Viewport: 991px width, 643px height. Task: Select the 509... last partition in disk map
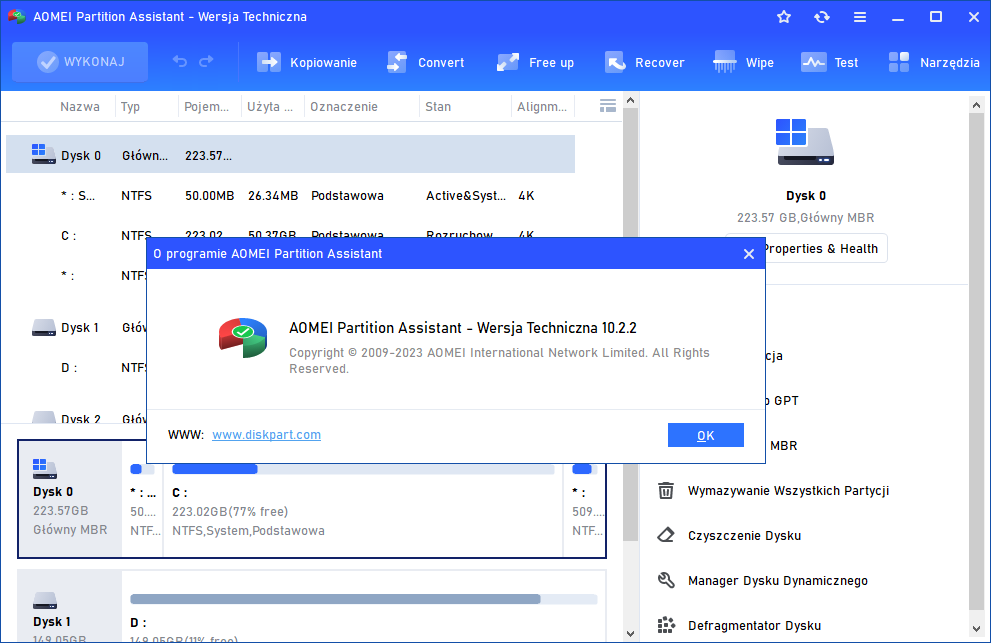point(585,511)
